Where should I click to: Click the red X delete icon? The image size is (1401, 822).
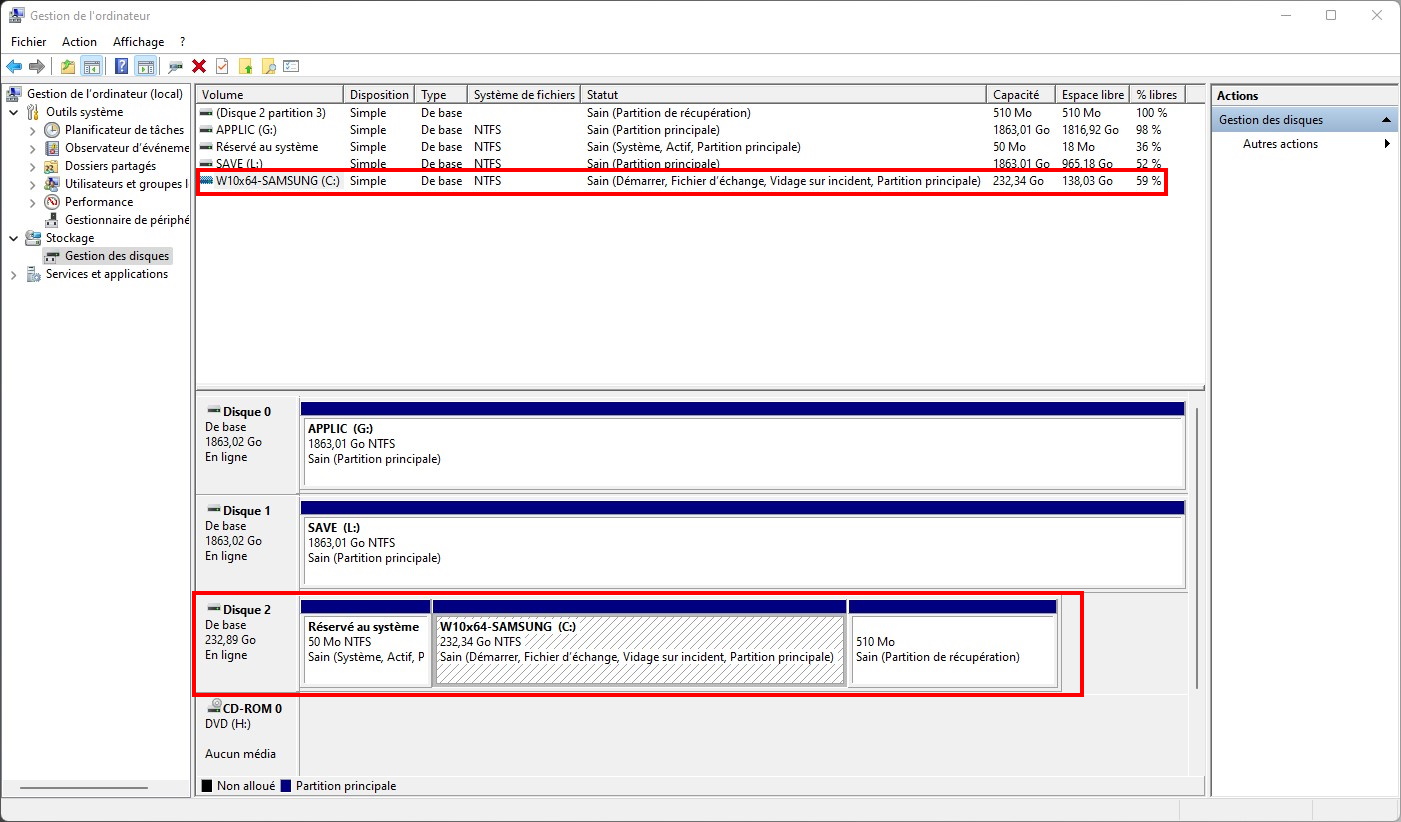pyautogui.click(x=199, y=67)
